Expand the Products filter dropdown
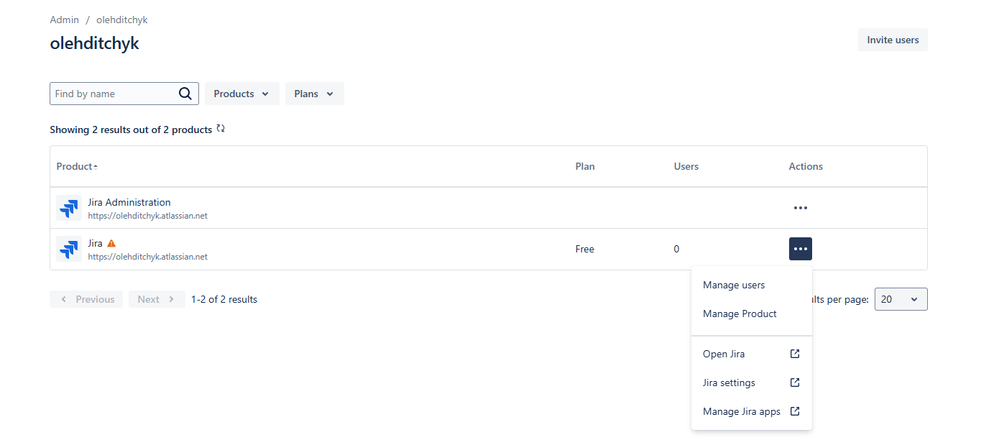The image size is (999, 438). [x=241, y=94]
